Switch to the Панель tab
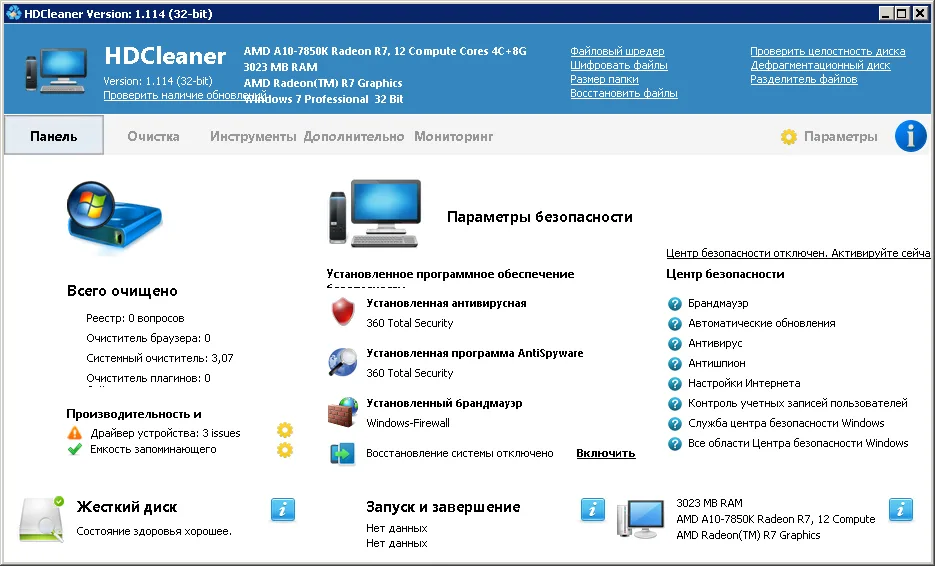Image resolution: width=935 pixels, height=566 pixels. pyautogui.click(x=54, y=136)
